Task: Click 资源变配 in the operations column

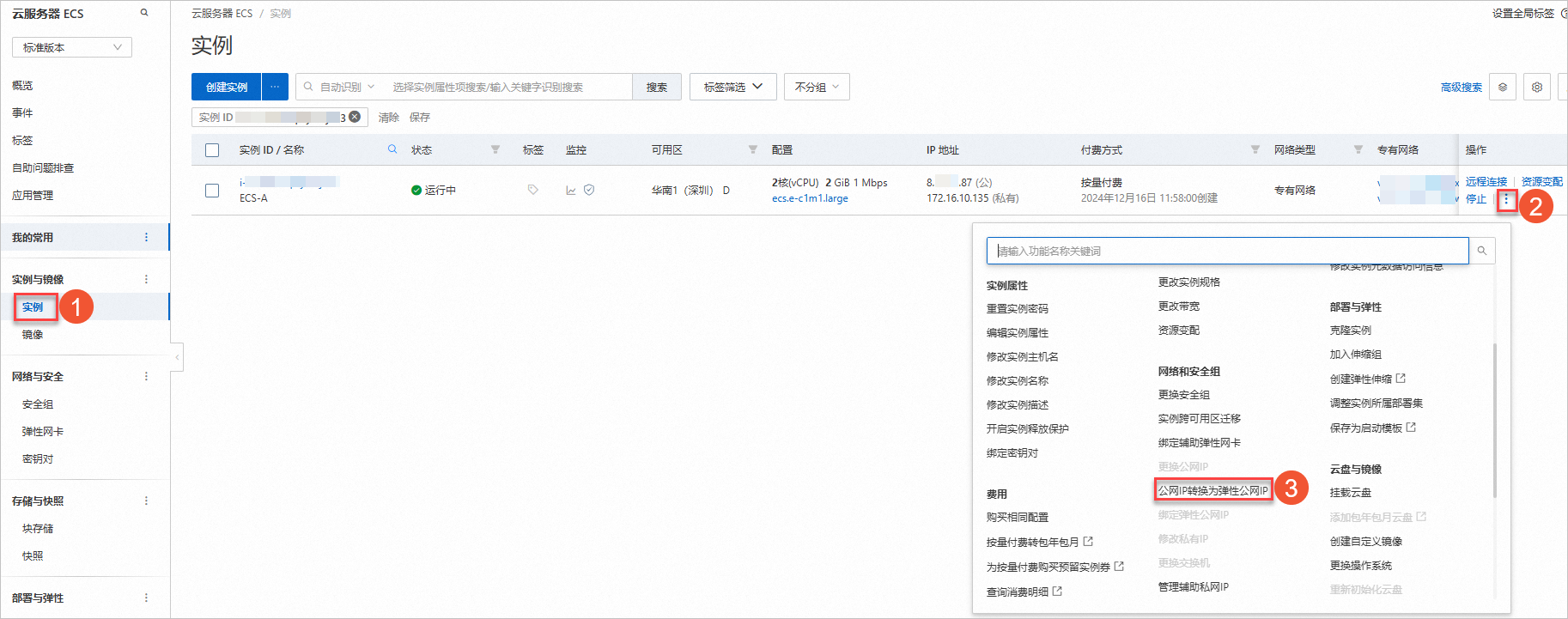Action: (x=1542, y=181)
